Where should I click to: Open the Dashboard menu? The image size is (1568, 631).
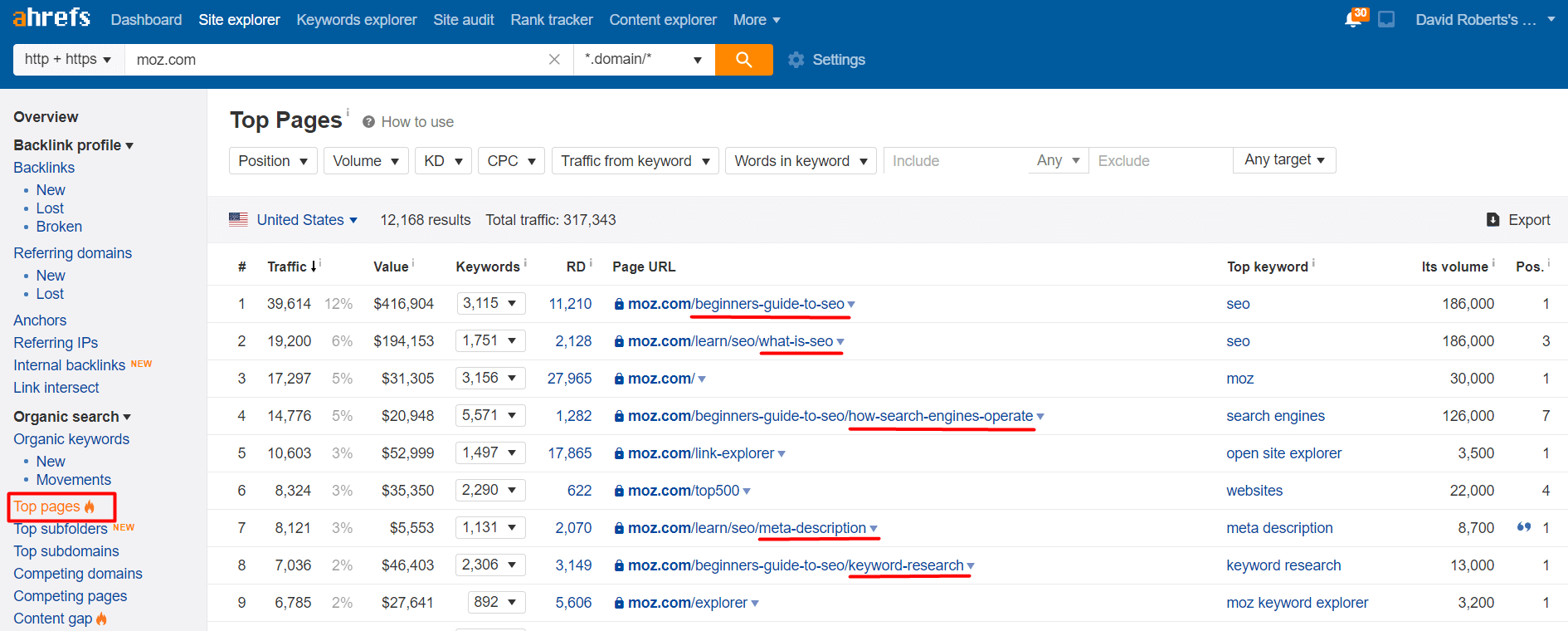coord(146,19)
